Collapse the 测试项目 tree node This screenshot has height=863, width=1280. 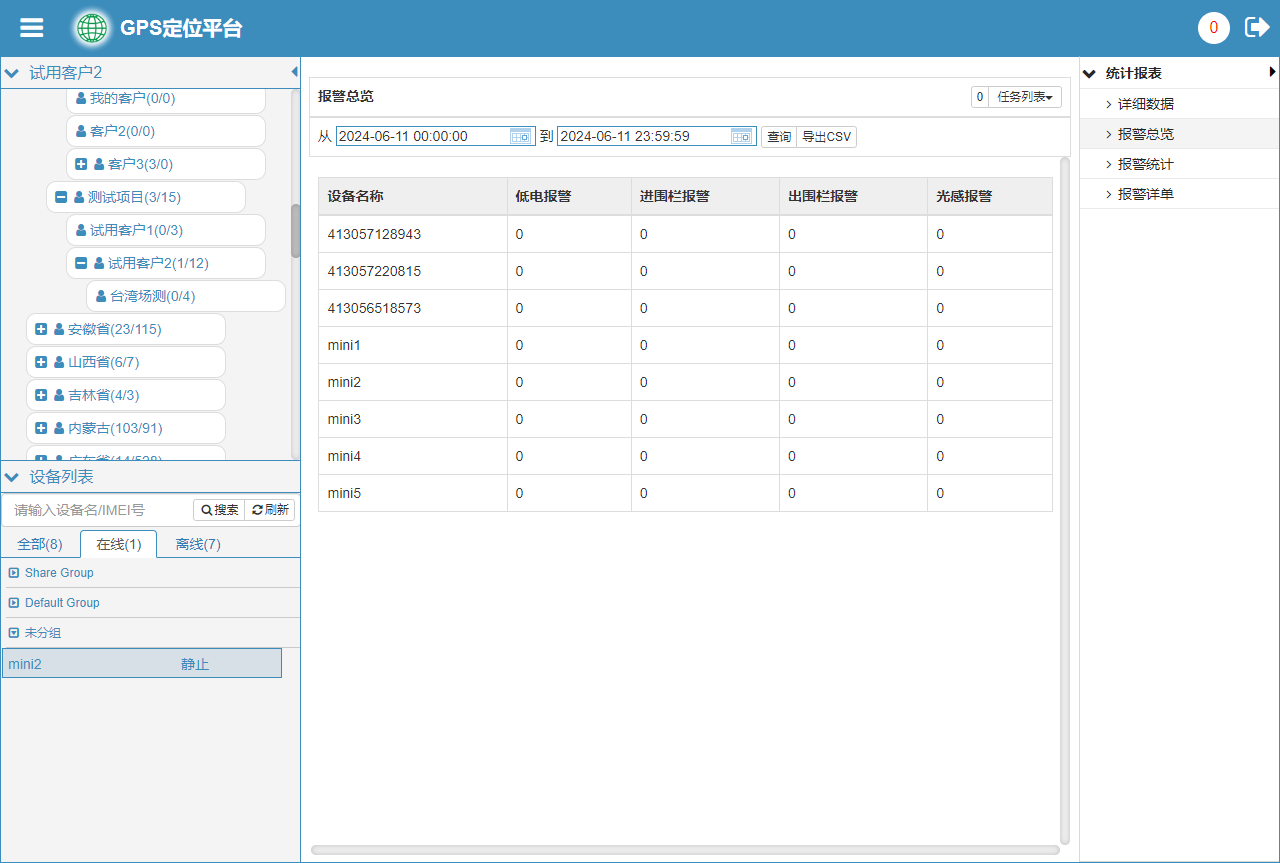pos(61,197)
